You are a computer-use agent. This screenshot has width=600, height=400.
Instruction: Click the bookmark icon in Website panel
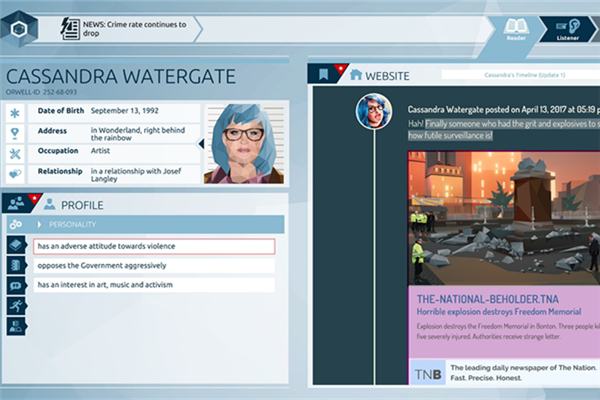323,74
